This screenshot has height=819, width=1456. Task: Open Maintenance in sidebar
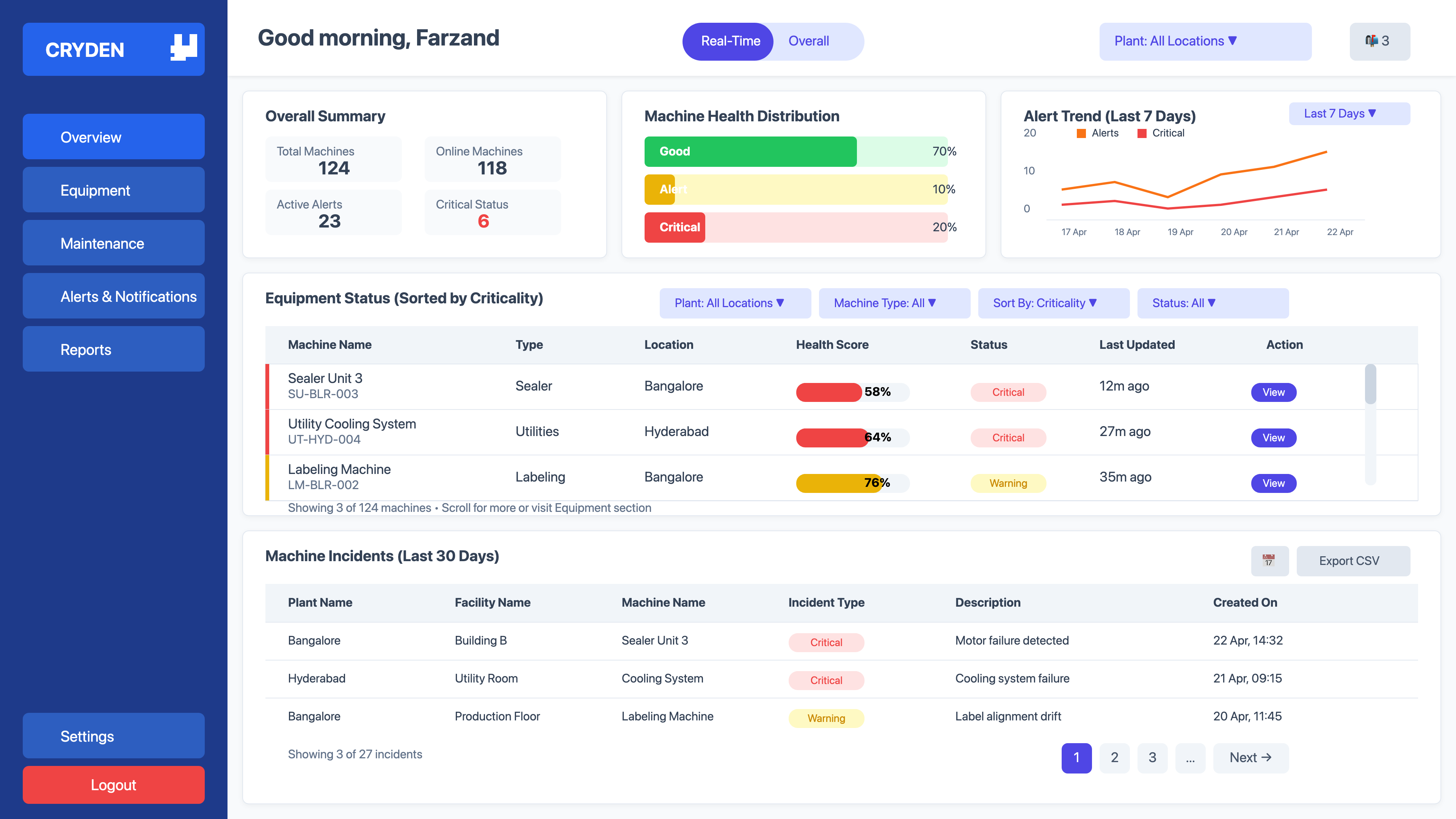click(x=114, y=243)
